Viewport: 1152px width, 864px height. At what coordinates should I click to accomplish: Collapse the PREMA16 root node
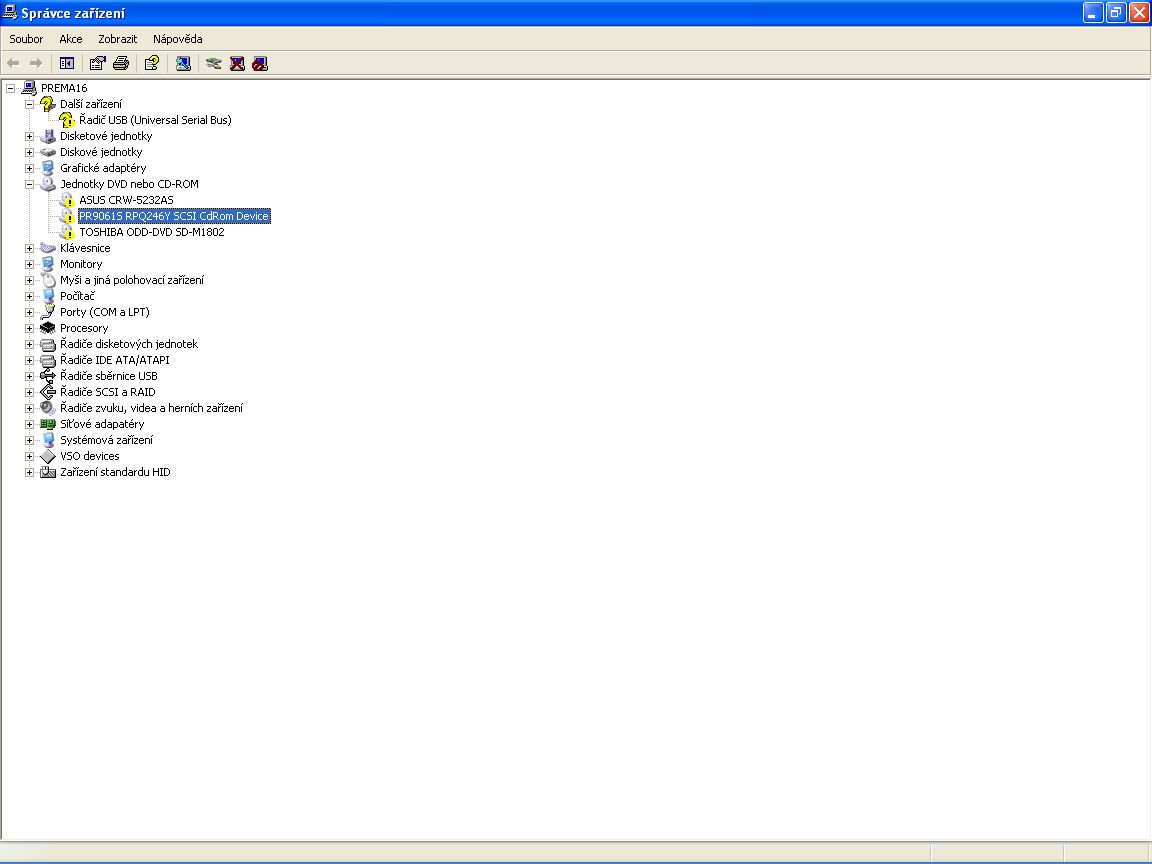[10, 88]
